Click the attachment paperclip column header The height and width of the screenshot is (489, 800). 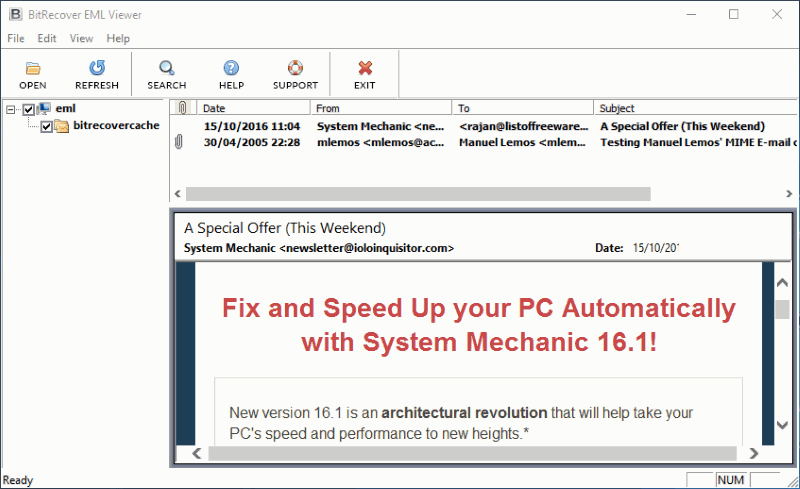(183, 108)
